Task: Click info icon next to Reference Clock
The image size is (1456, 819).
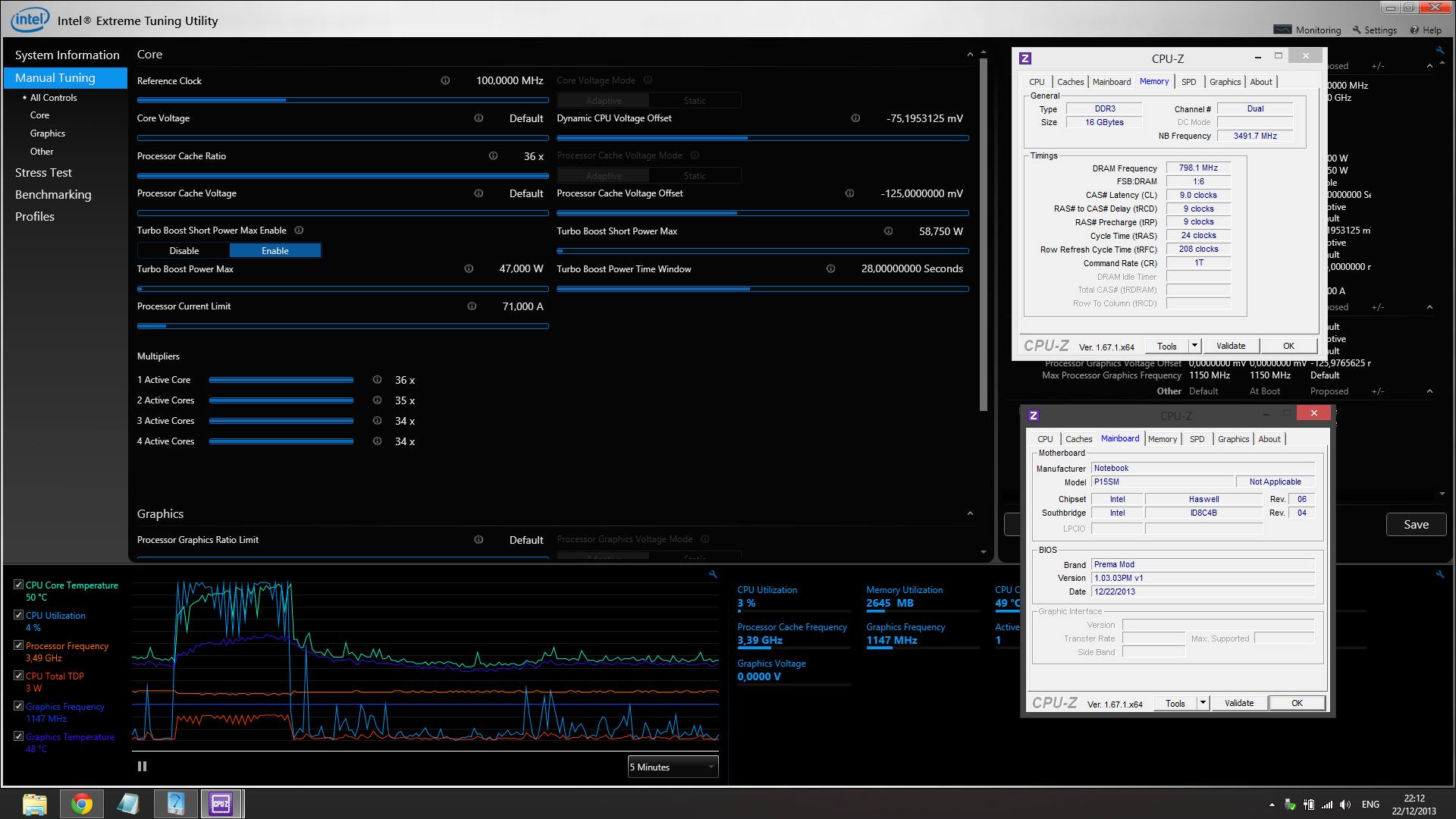Action: [445, 80]
